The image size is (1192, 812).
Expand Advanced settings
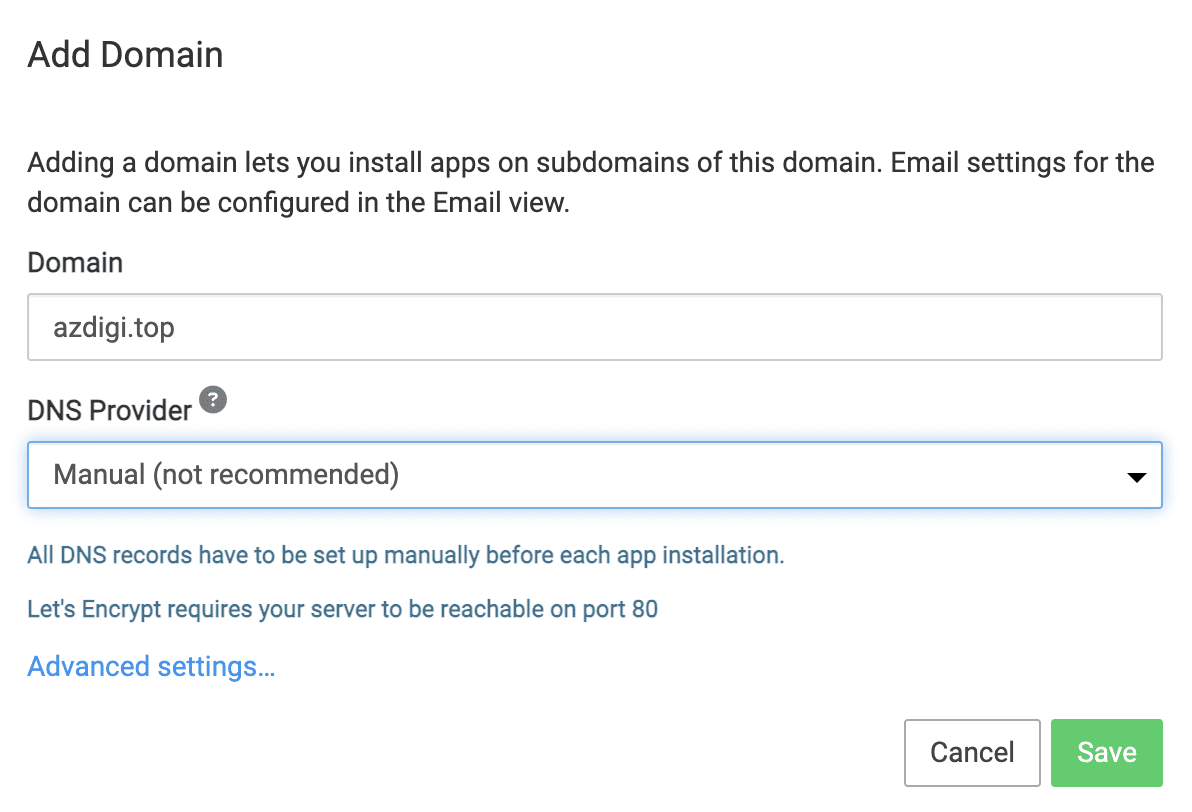(151, 666)
